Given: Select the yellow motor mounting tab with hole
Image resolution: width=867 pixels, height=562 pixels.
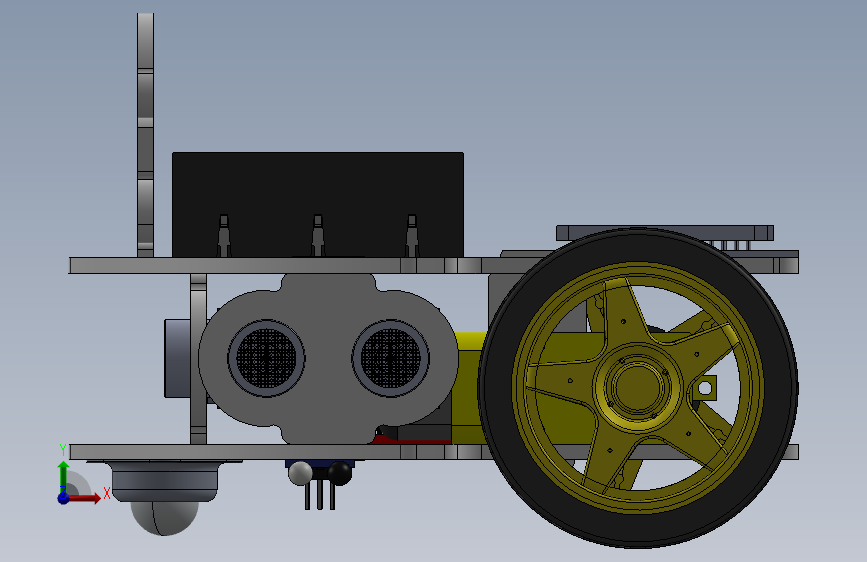Looking at the screenshot, I should [x=704, y=387].
